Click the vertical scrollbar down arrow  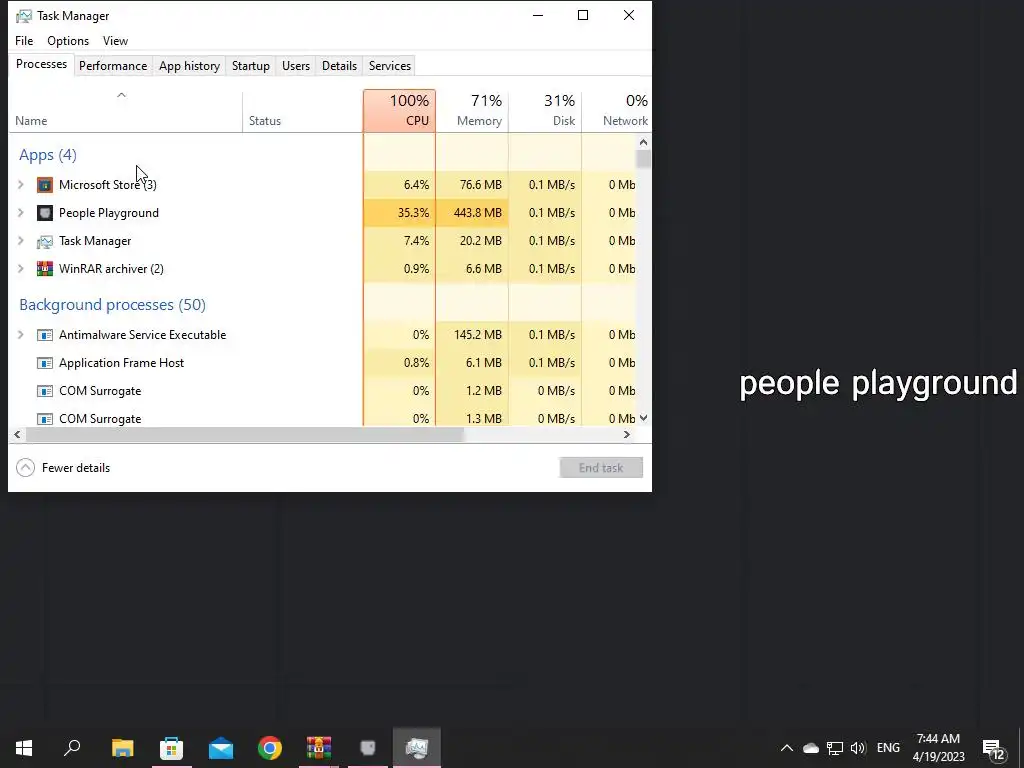coord(643,418)
